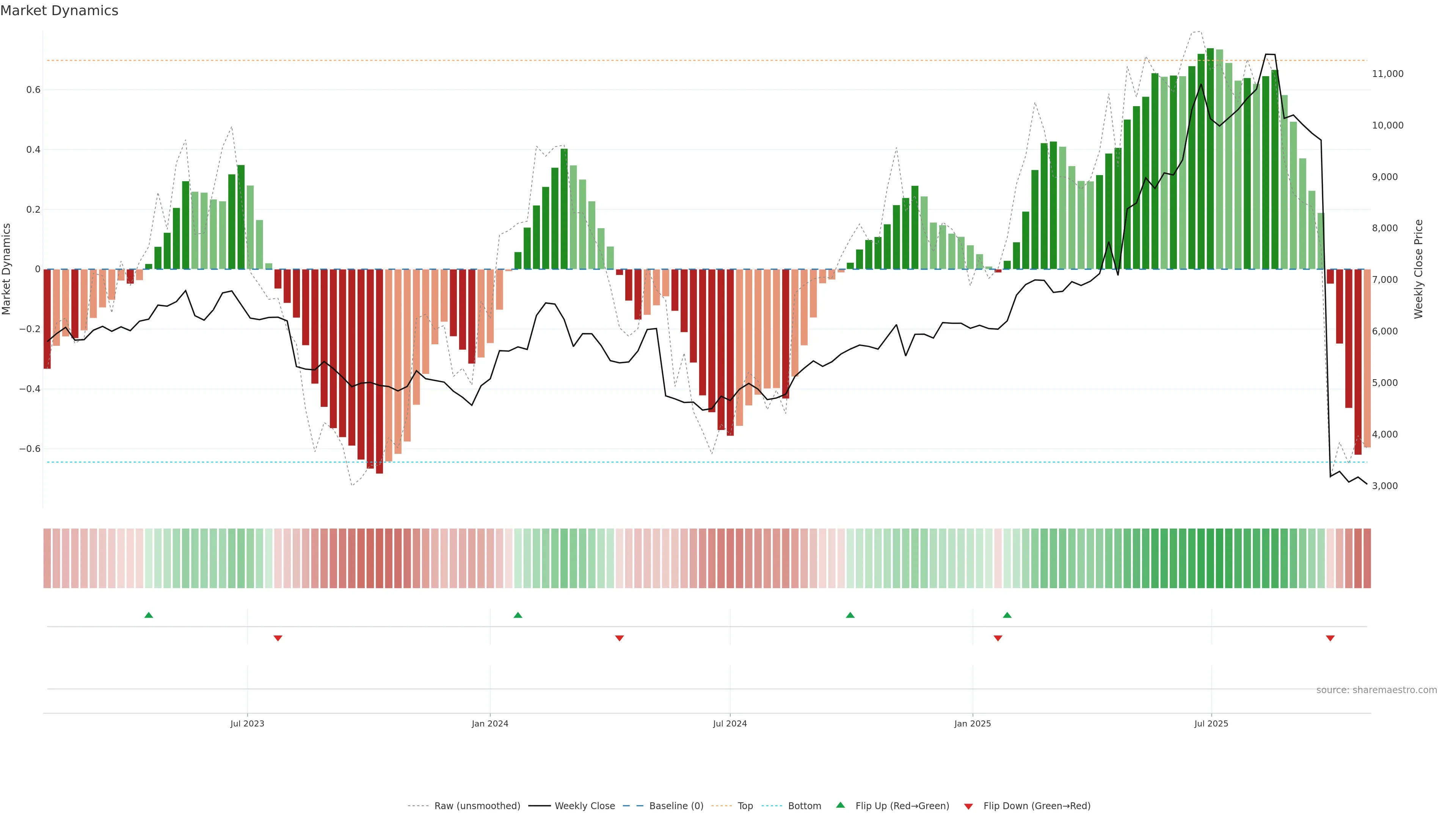Click the last red flip-down triangle marker
The height and width of the screenshot is (819, 1456).
coord(1330,638)
